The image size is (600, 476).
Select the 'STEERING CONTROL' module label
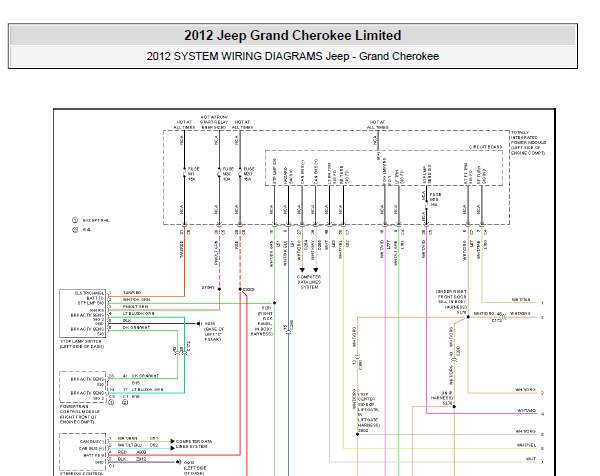[82, 474]
